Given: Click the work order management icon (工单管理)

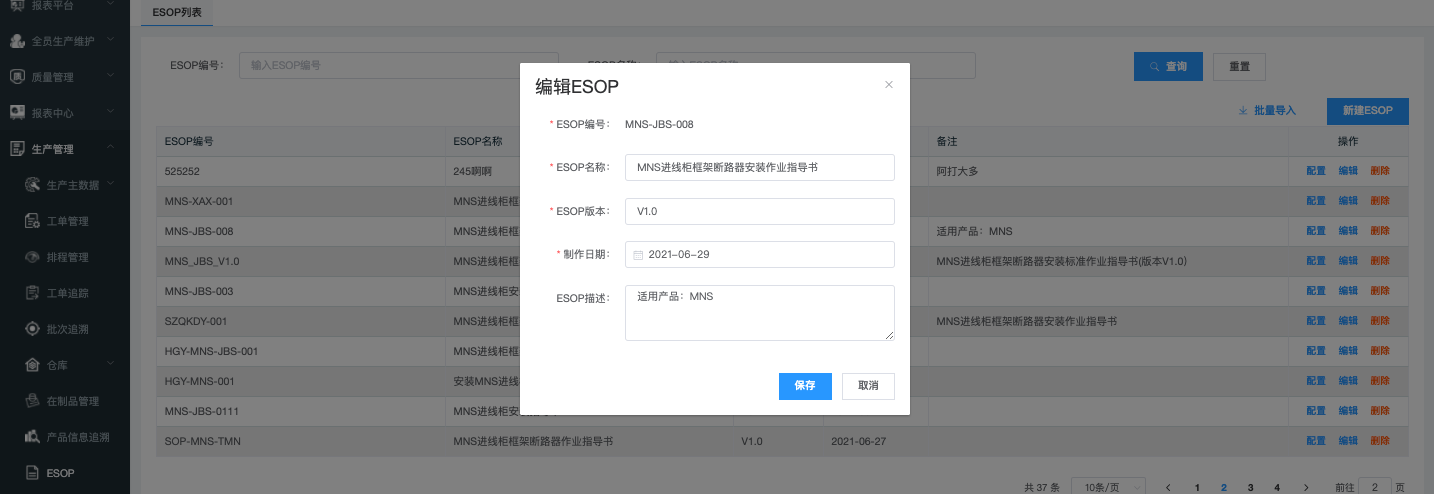Looking at the screenshot, I should click(x=31, y=221).
